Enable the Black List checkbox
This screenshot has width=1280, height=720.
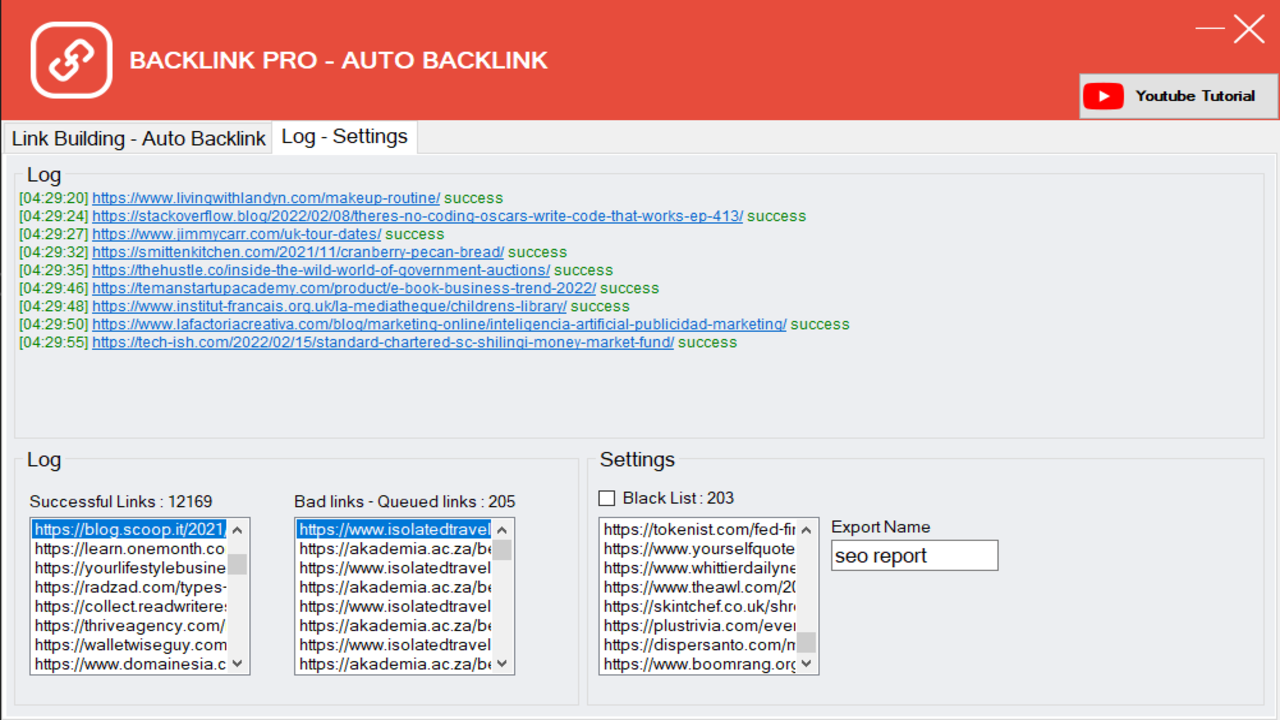pyautogui.click(x=607, y=498)
